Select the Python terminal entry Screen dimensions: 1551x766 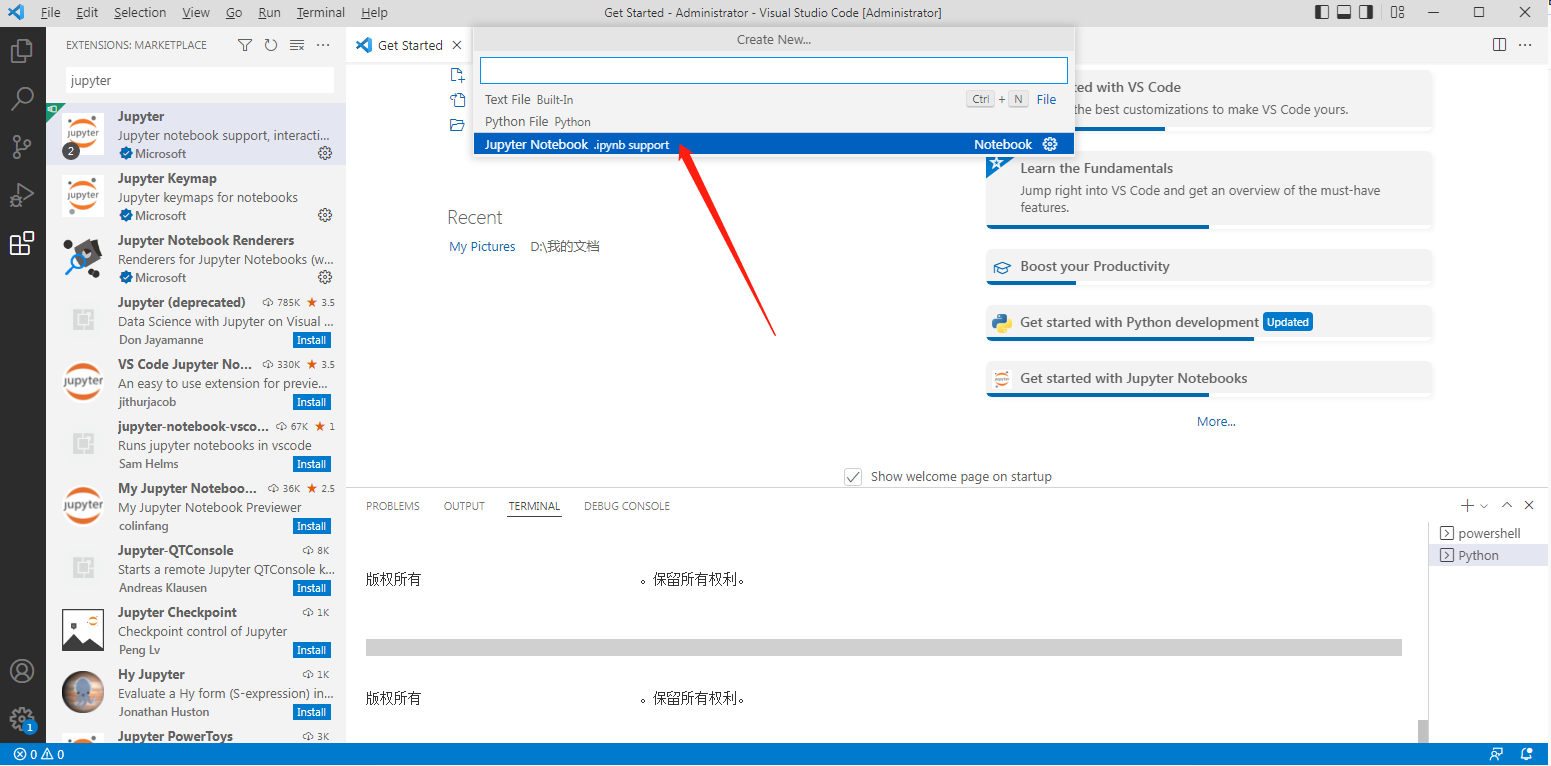point(1489,555)
